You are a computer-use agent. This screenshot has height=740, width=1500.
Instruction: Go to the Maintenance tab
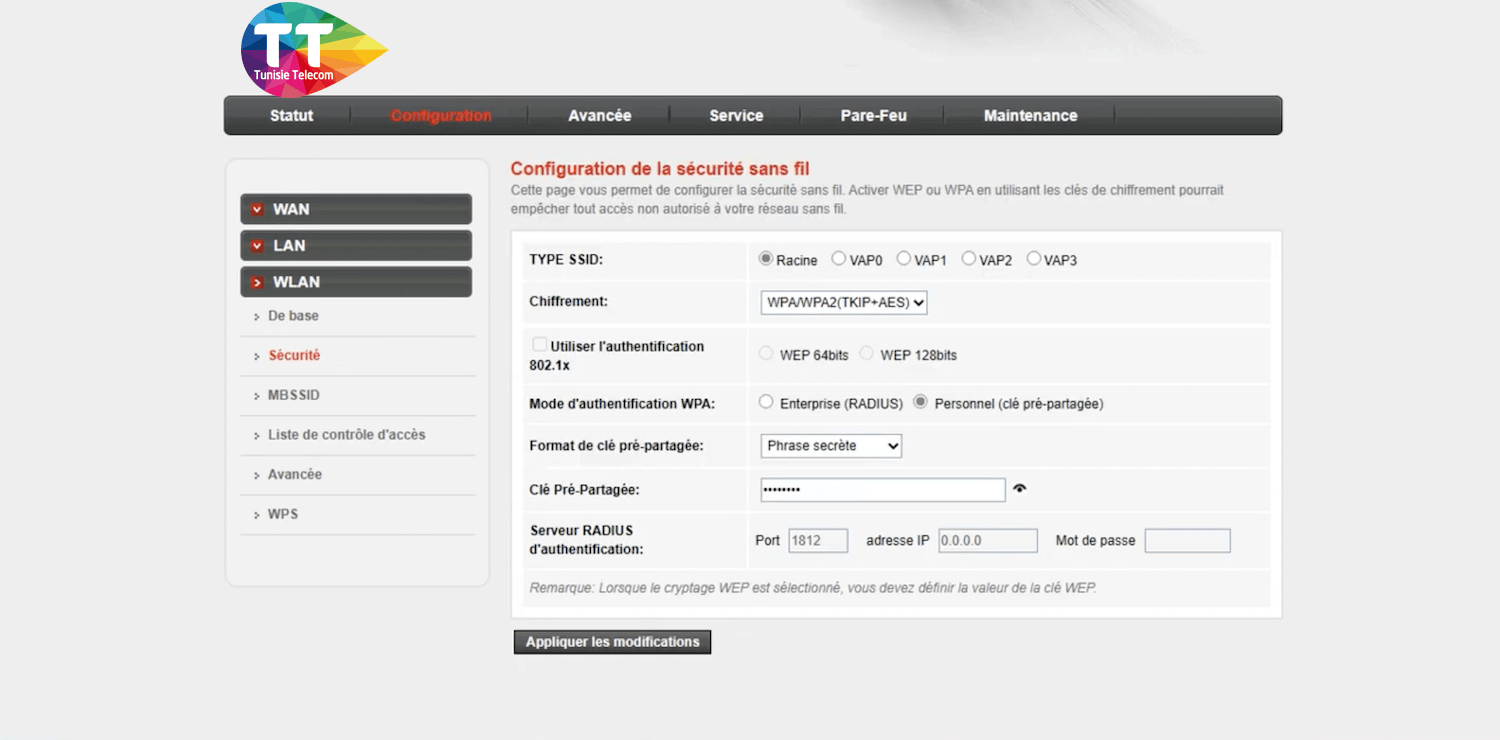[x=1030, y=116]
